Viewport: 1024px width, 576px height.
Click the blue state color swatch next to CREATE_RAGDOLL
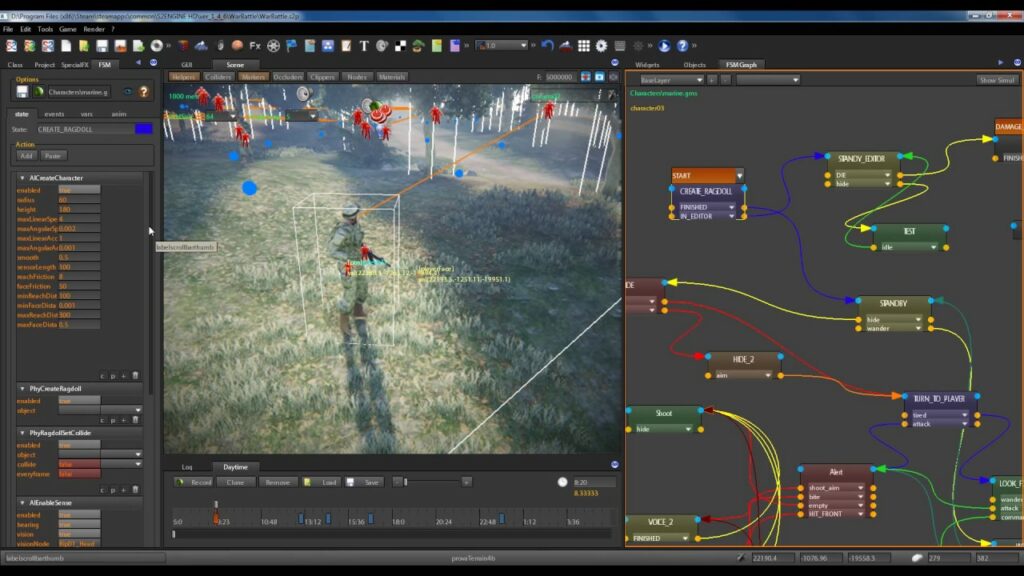145,128
